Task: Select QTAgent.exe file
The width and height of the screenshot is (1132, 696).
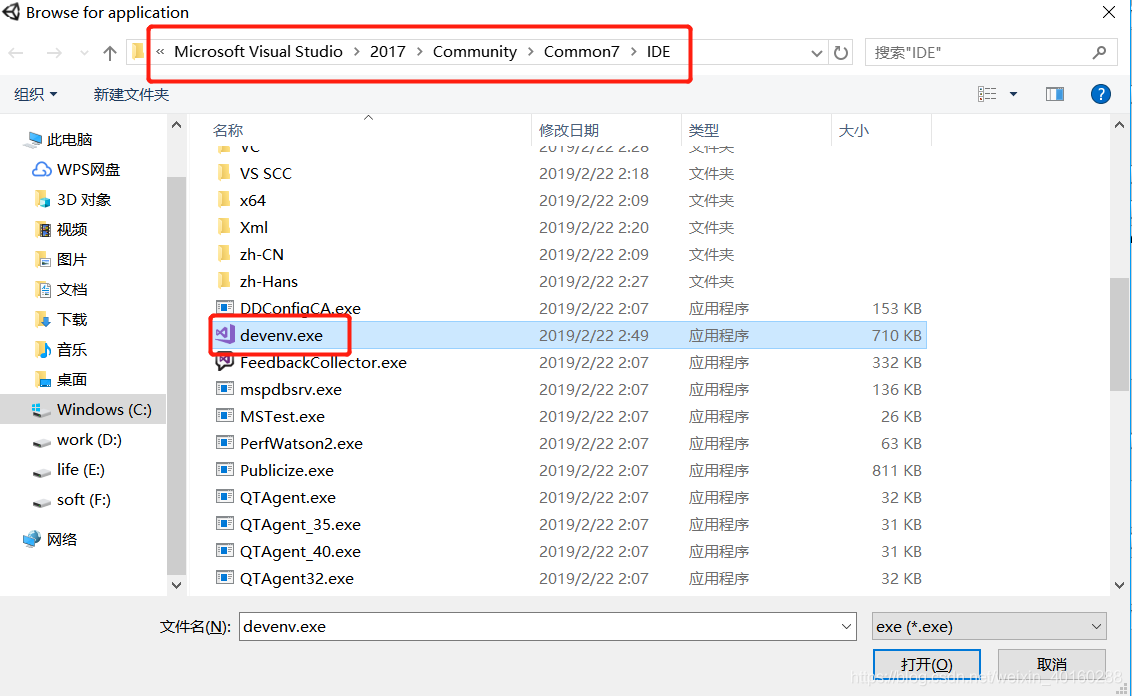Action: 288,498
